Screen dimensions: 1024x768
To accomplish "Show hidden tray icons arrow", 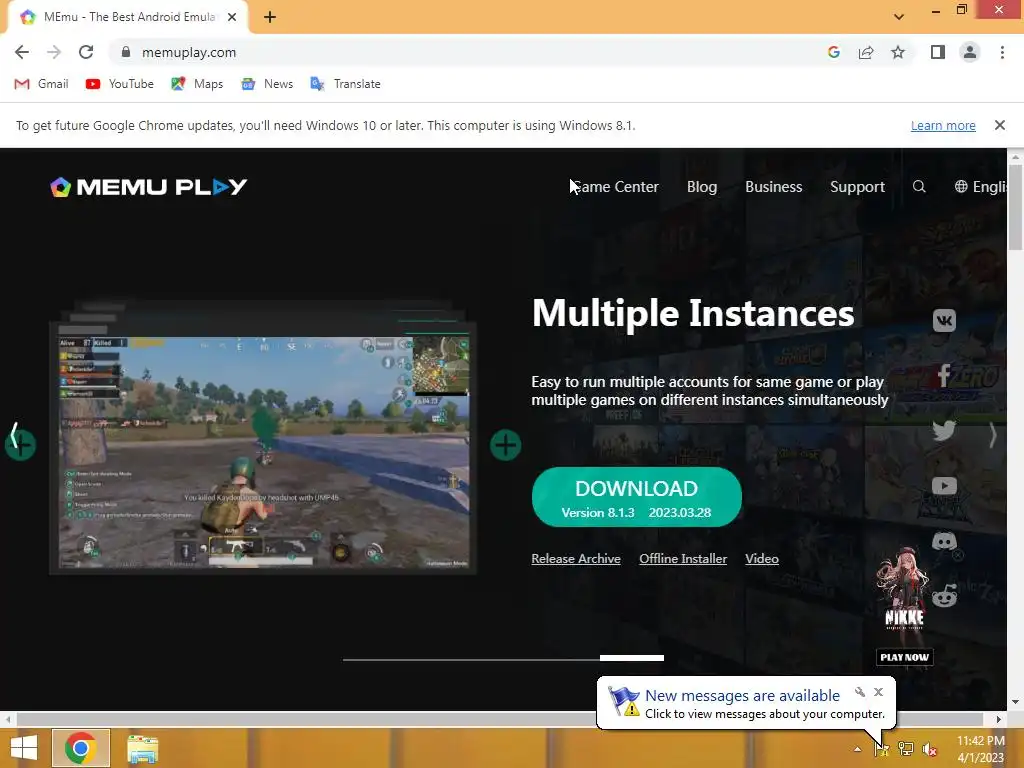I will click(857, 749).
